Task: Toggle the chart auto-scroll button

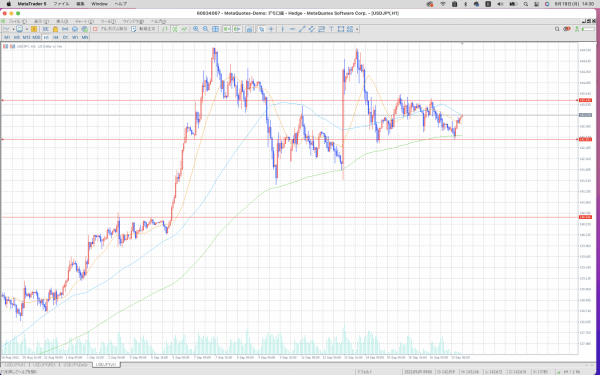Action: 227,29
